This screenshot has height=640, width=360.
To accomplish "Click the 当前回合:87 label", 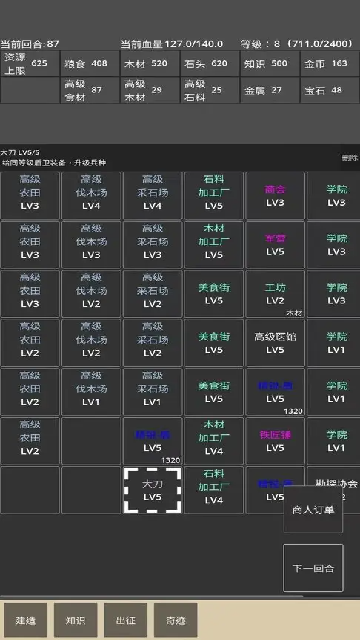I will [x=30, y=44].
